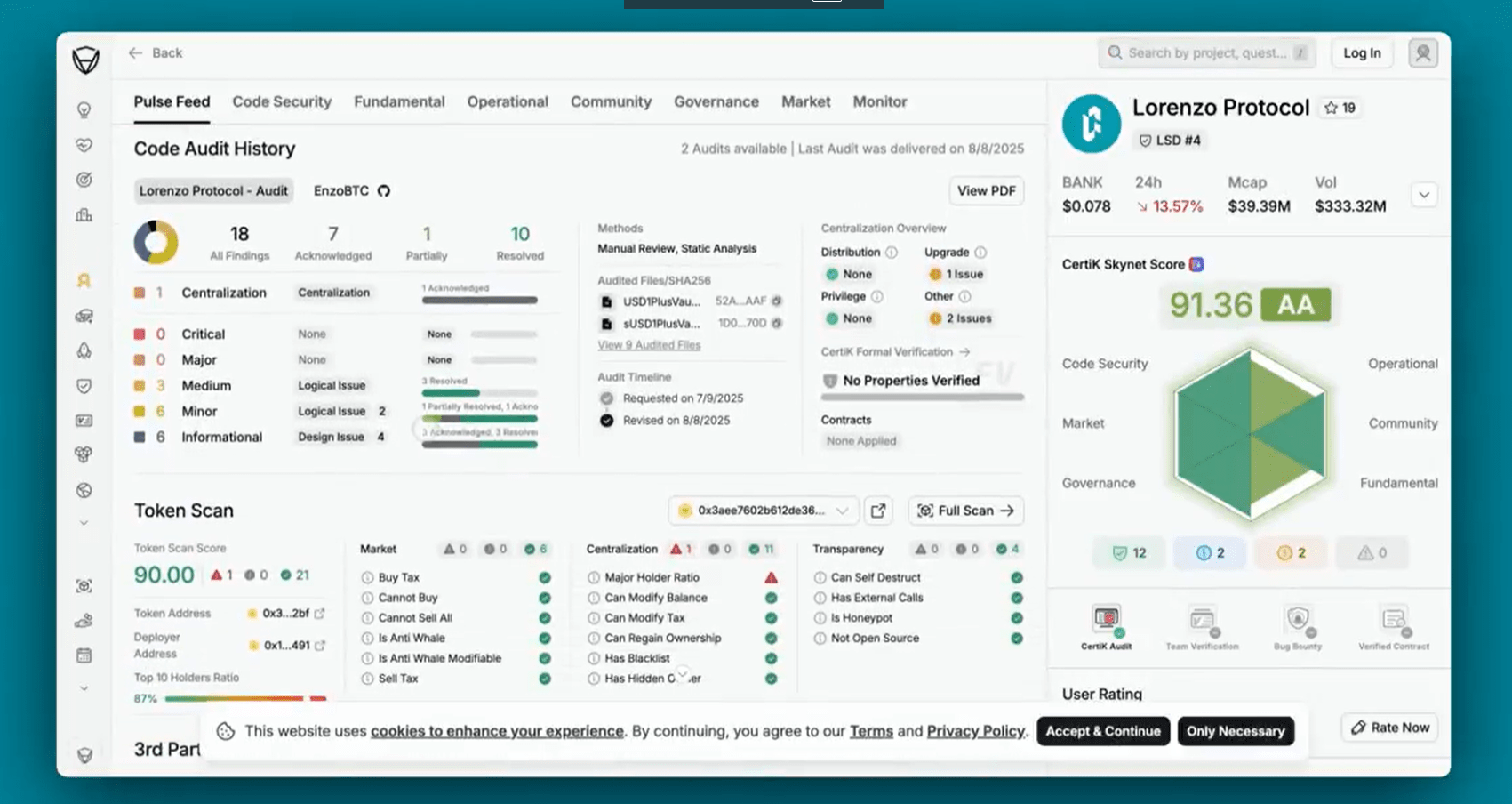Open the CertiK Formal Verification link
The image size is (1512, 804).
pos(895,352)
